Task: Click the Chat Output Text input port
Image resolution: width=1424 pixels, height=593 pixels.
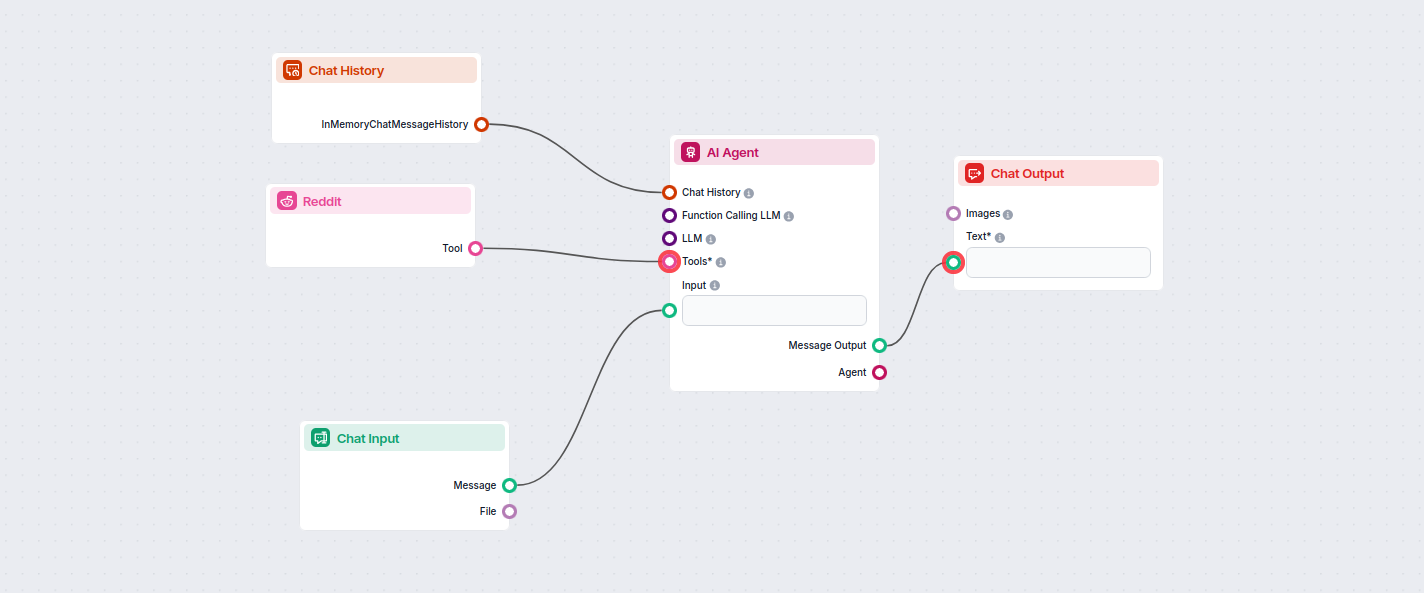Action: click(954, 263)
